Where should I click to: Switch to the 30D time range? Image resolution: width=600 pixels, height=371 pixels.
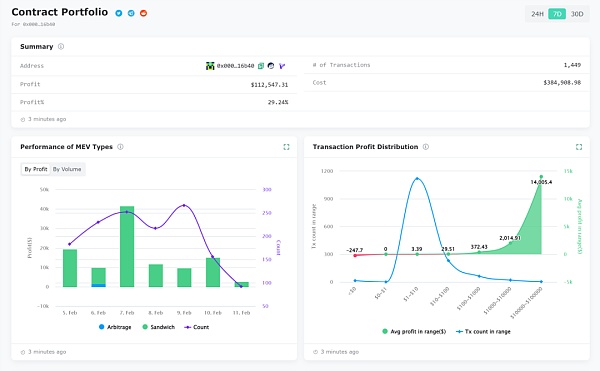pyautogui.click(x=577, y=14)
